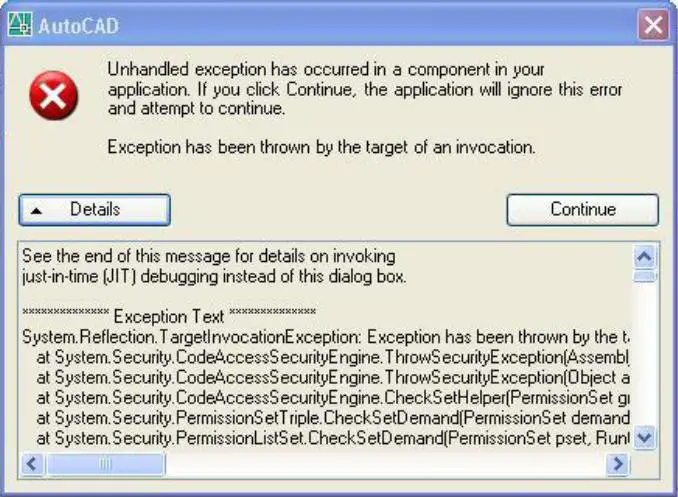The image size is (678, 497).
Task: Click the red error X icon
Action: click(54, 95)
